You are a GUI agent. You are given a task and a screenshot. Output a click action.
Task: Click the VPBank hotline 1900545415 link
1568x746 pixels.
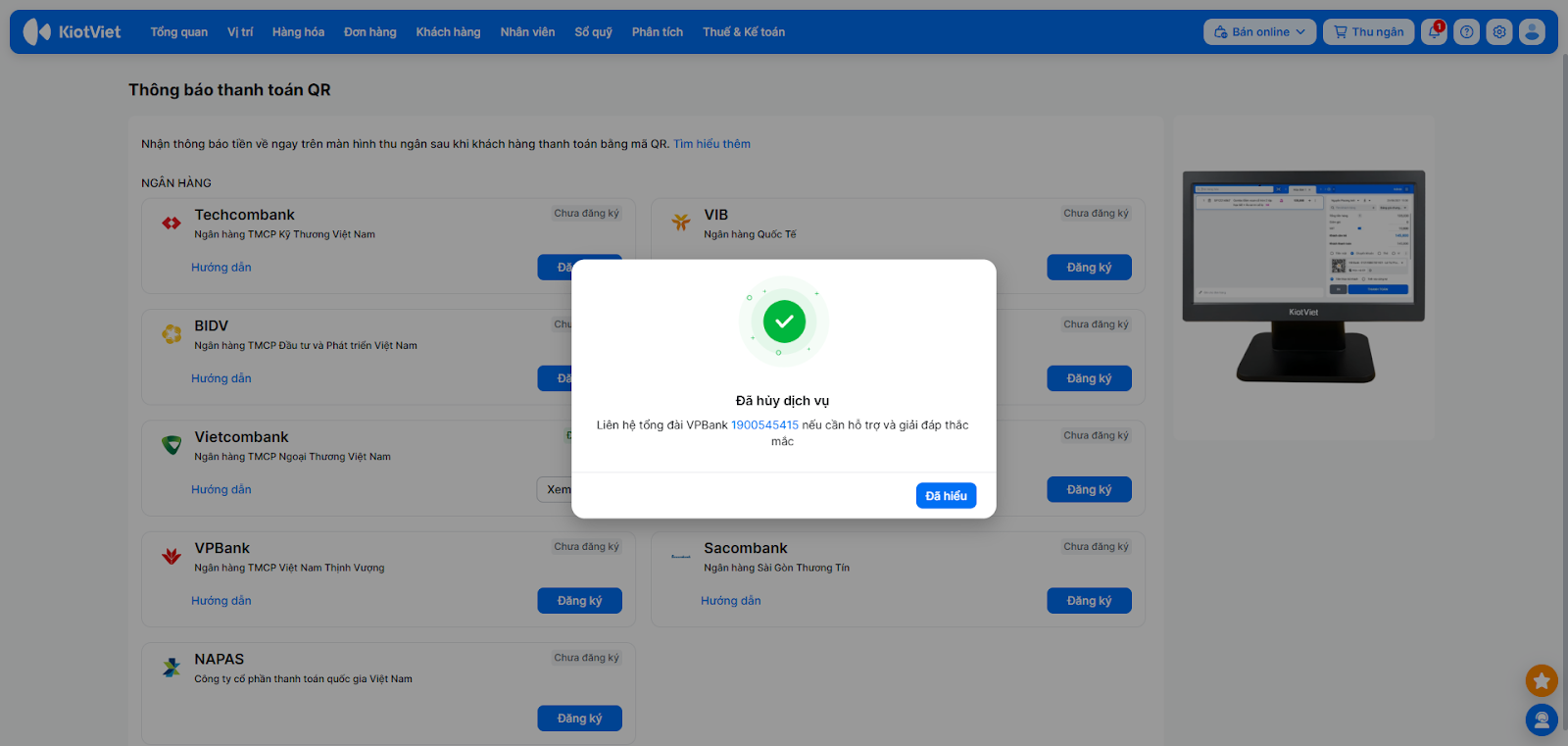click(x=764, y=425)
